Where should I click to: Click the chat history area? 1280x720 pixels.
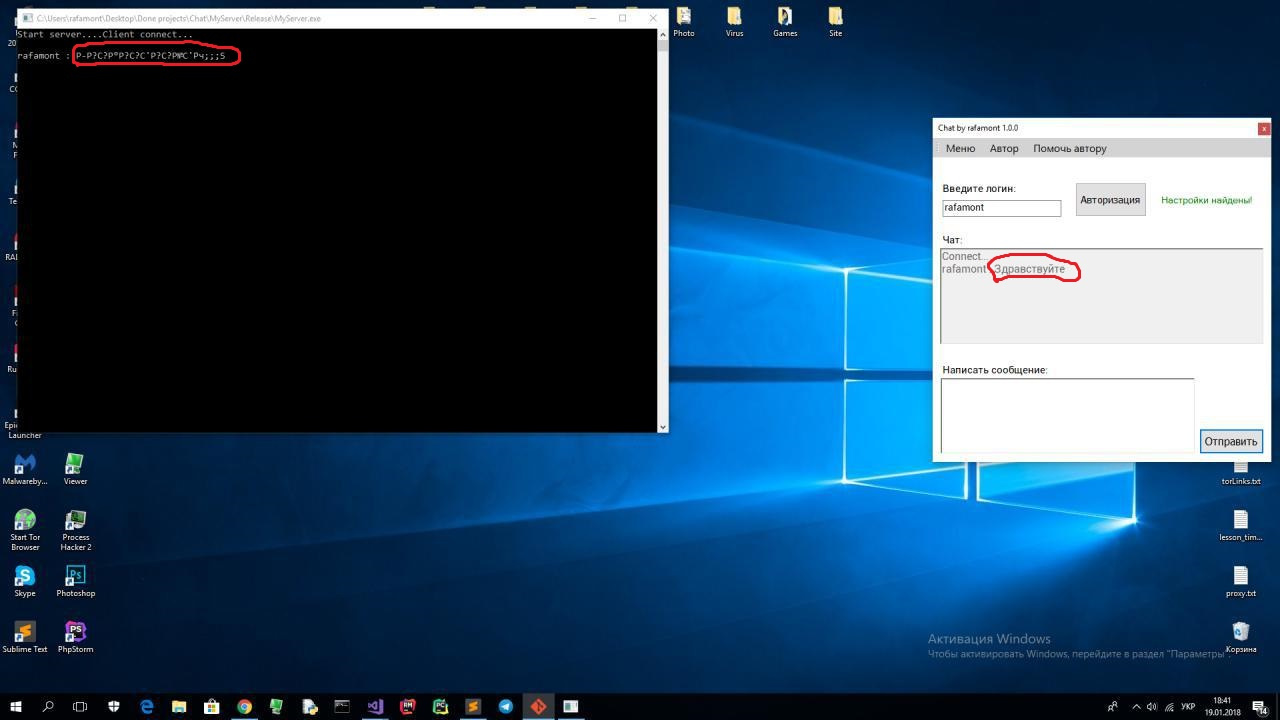click(x=1101, y=295)
